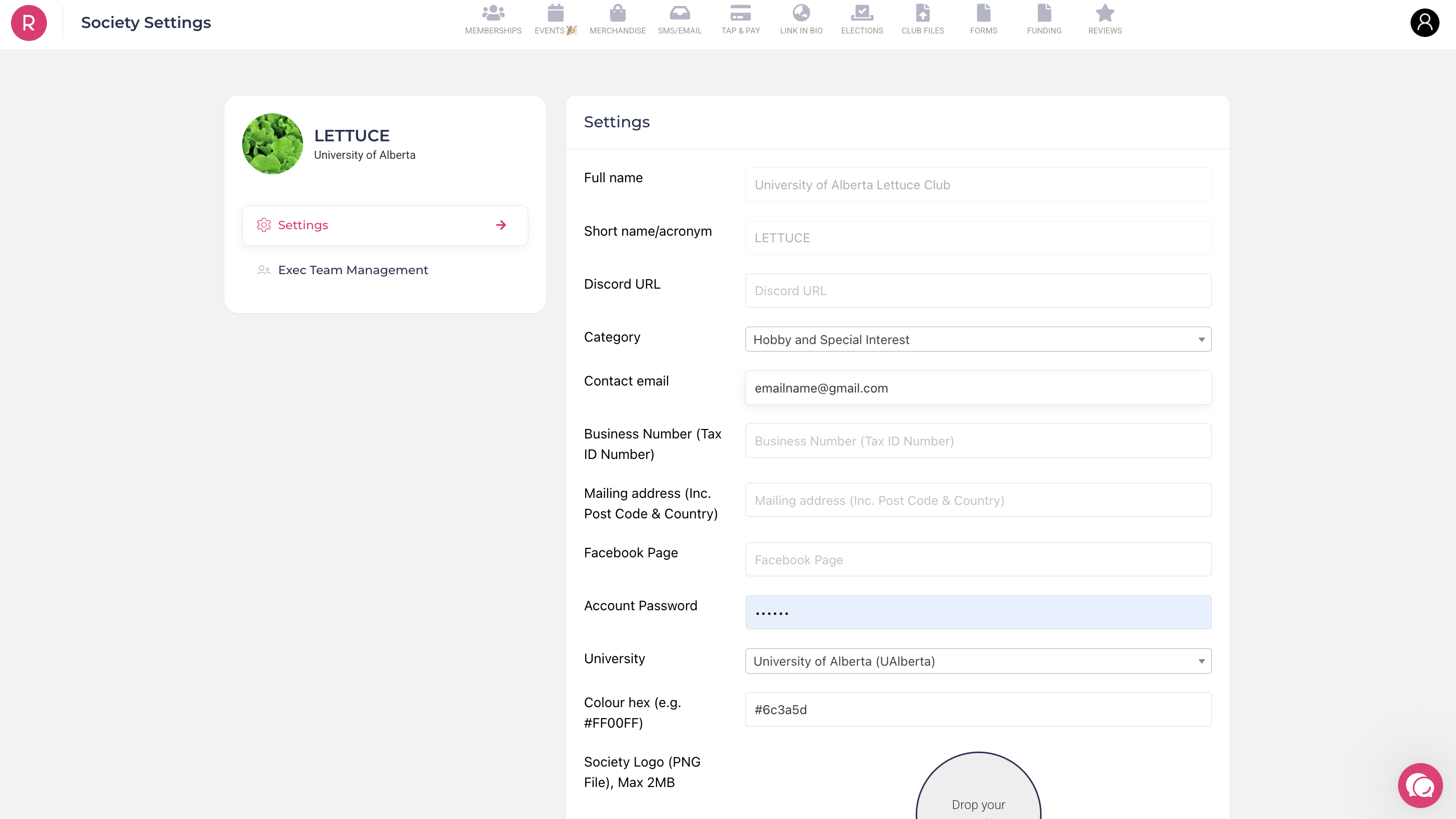Image resolution: width=1456 pixels, height=819 pixels.
Task: Click the Colour hex input field
Action: coord(978,709)
